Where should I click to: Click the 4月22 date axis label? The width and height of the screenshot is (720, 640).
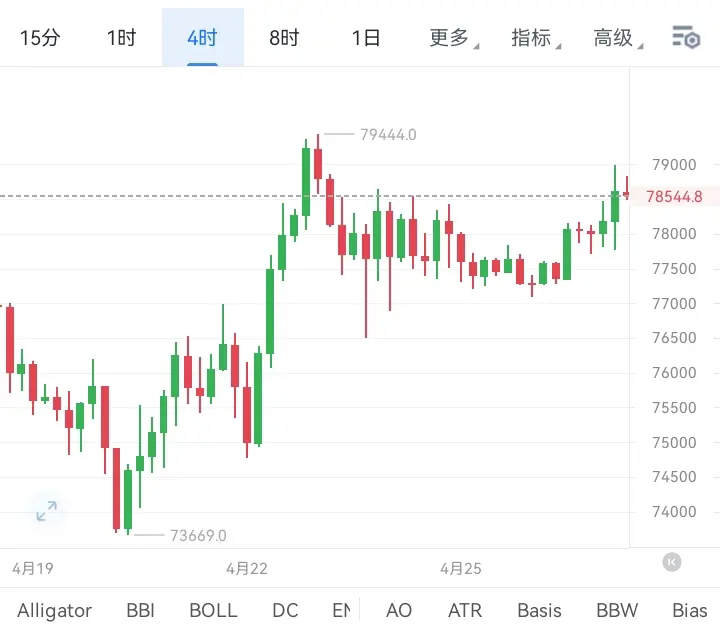point(247,569)
